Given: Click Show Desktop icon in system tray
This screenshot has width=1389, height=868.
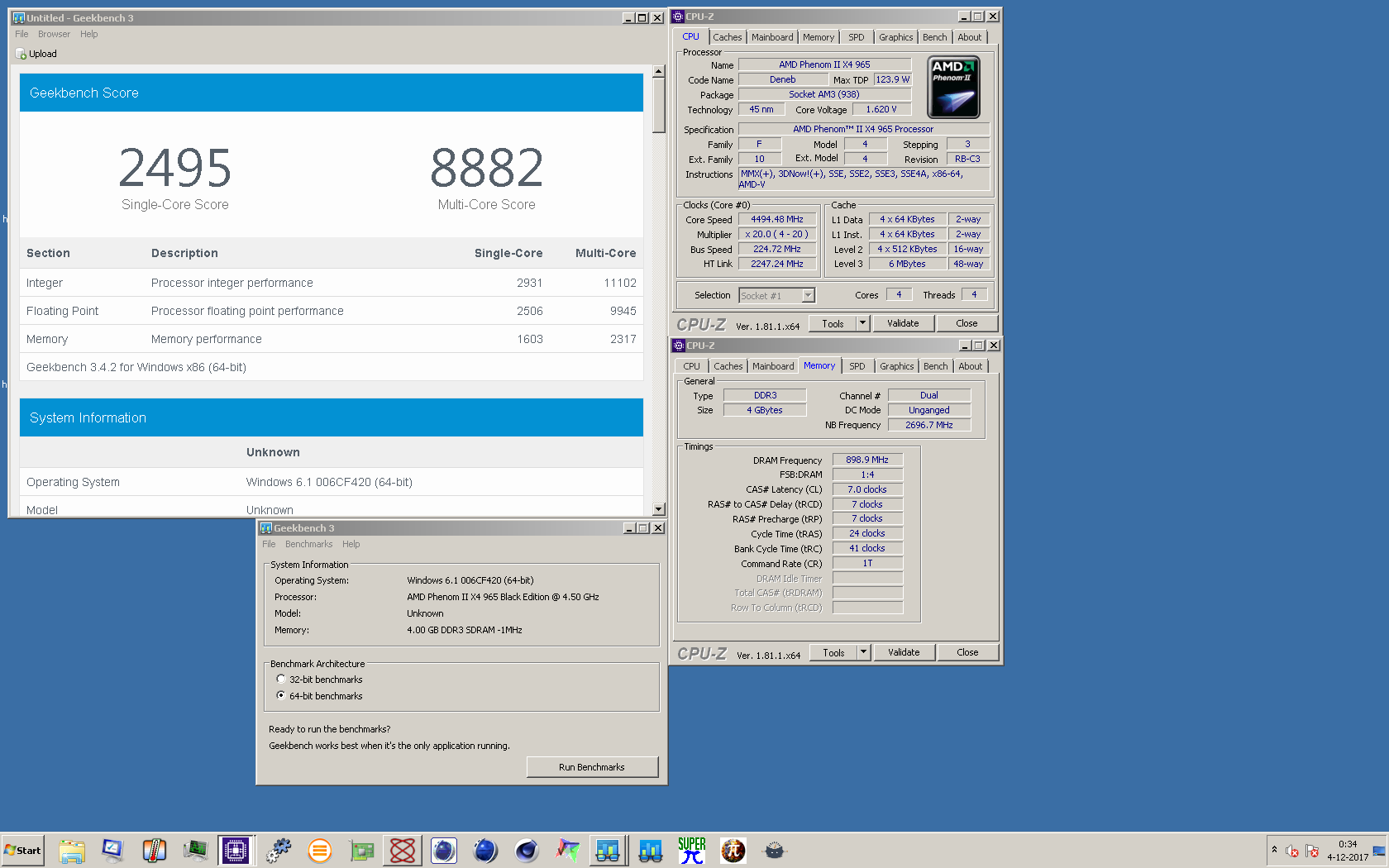Looking at the screenshot, I should (x=1379, y=851).
